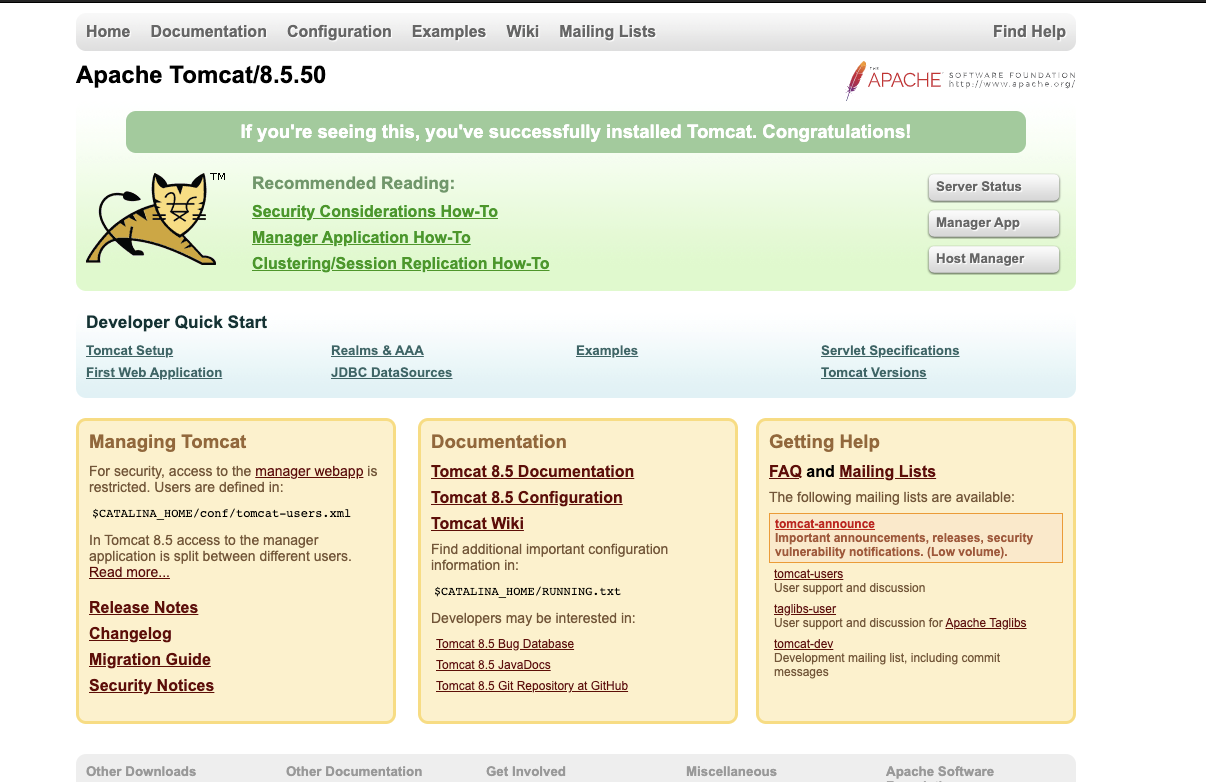
Task: Follow the manager webapp link
Action: coord(309,471)
